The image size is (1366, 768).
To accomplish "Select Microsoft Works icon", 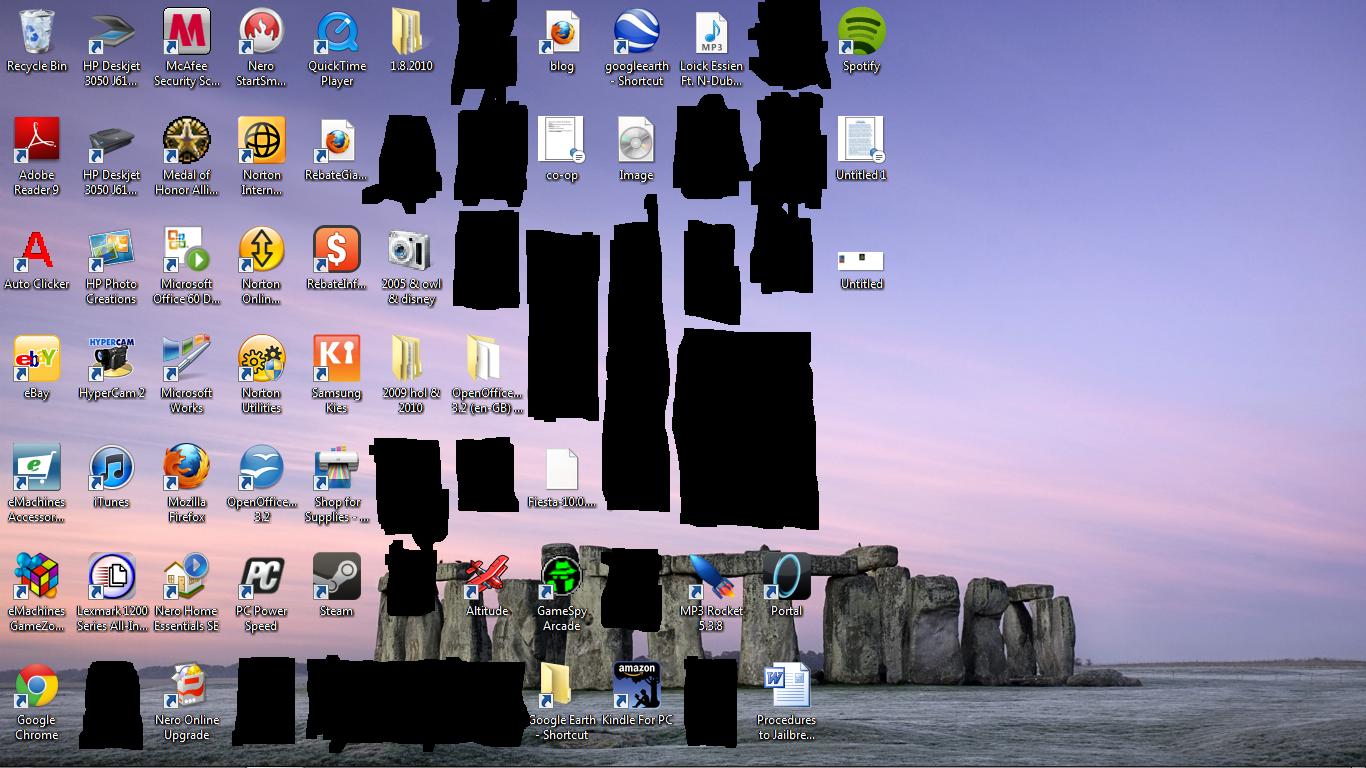I will coord(187,359).
